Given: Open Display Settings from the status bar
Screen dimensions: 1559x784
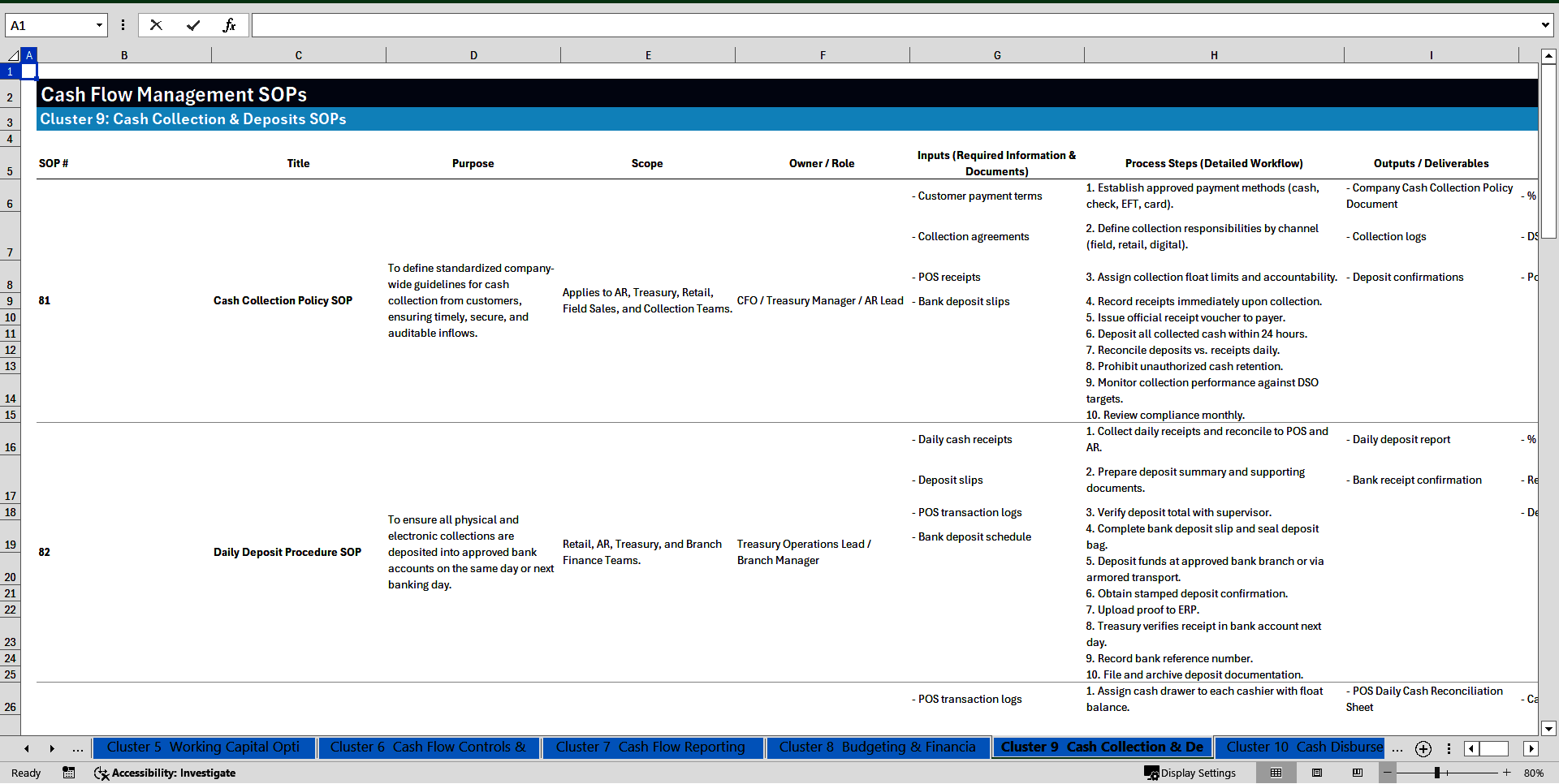Looking at the screenshot, I should coord(1190,773).
